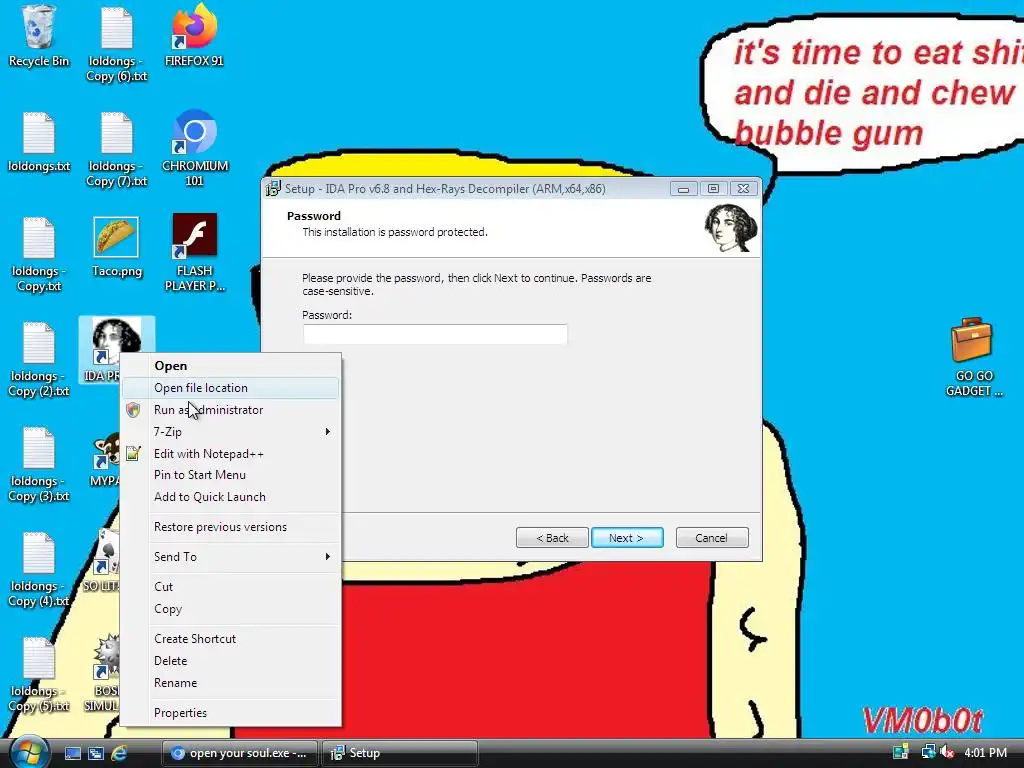1024x768 pixels.
Task: Select loldongs - Copy.txt file icon
Action: (x=39, y=255)
